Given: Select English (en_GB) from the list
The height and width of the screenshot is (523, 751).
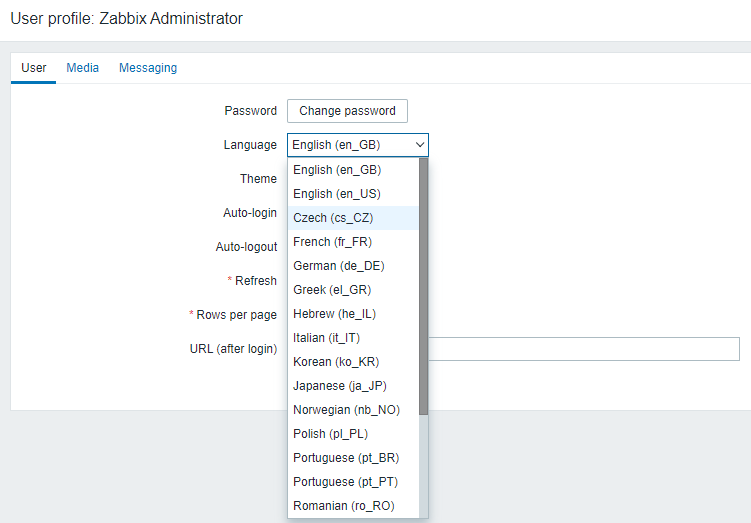Looking at the screenshot, I should [337, 170].
